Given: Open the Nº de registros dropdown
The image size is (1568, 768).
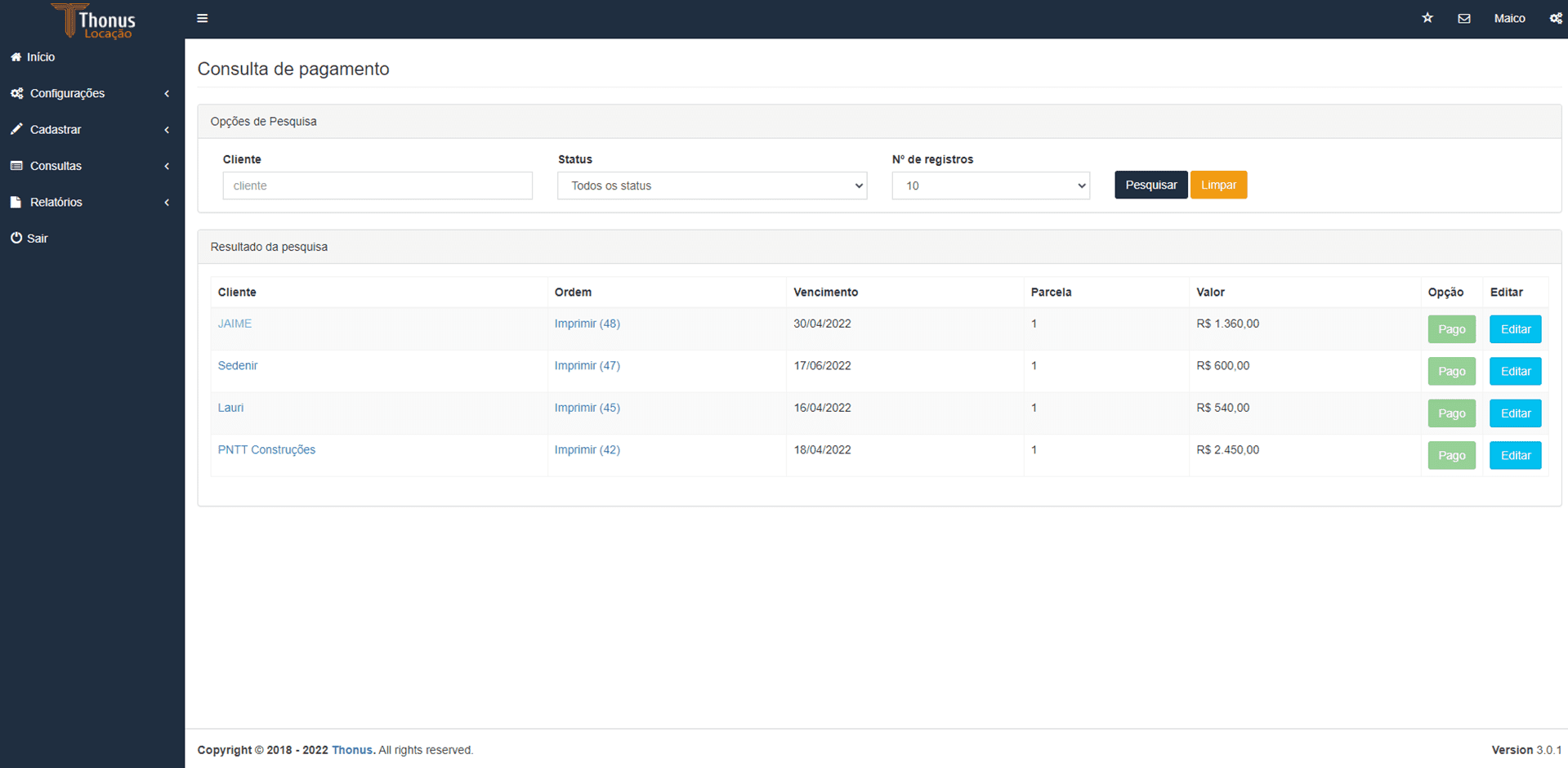Looking at the screenshot, I should pos(991,185).
